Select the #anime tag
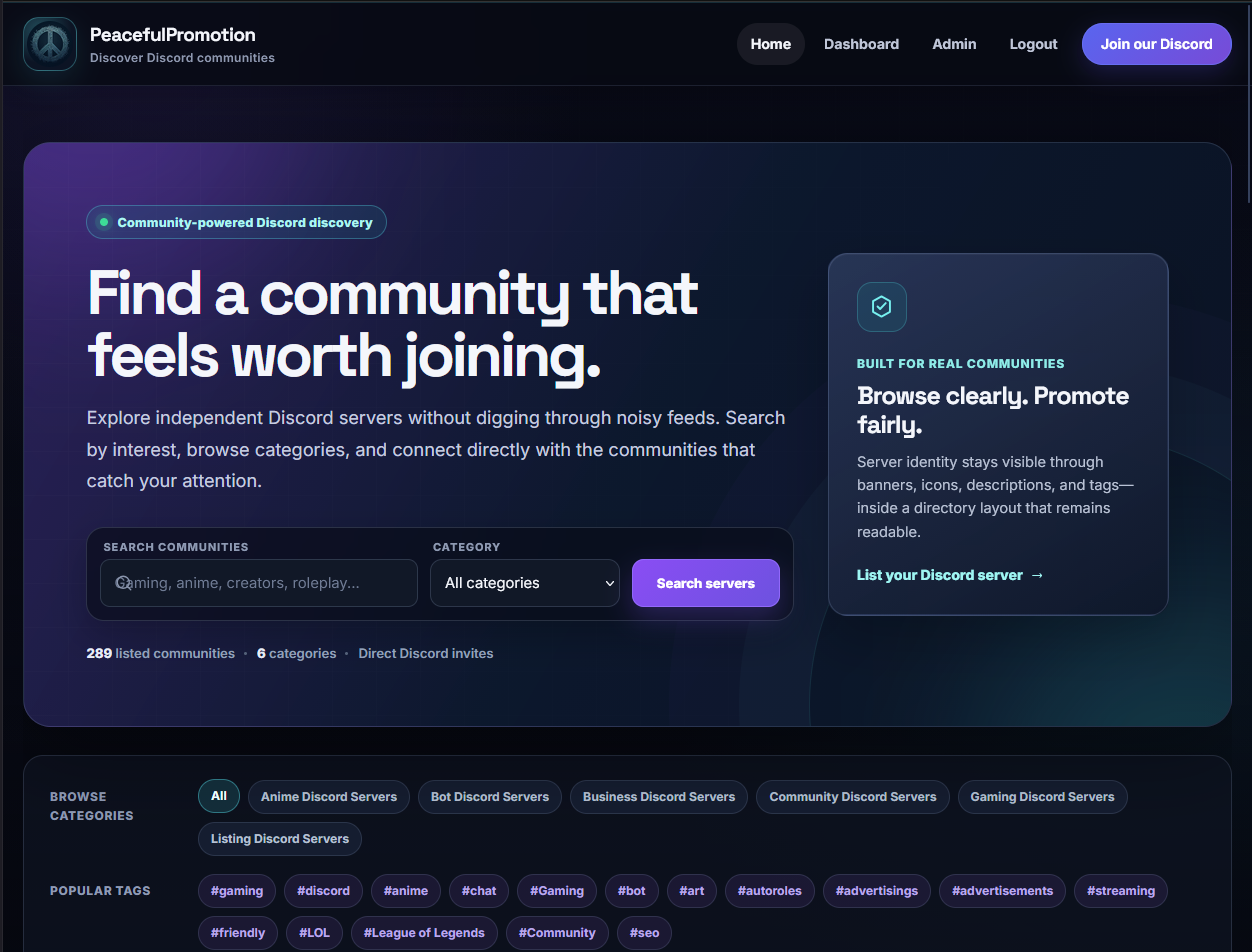1252x952 pixels. (x=406, y=891)
